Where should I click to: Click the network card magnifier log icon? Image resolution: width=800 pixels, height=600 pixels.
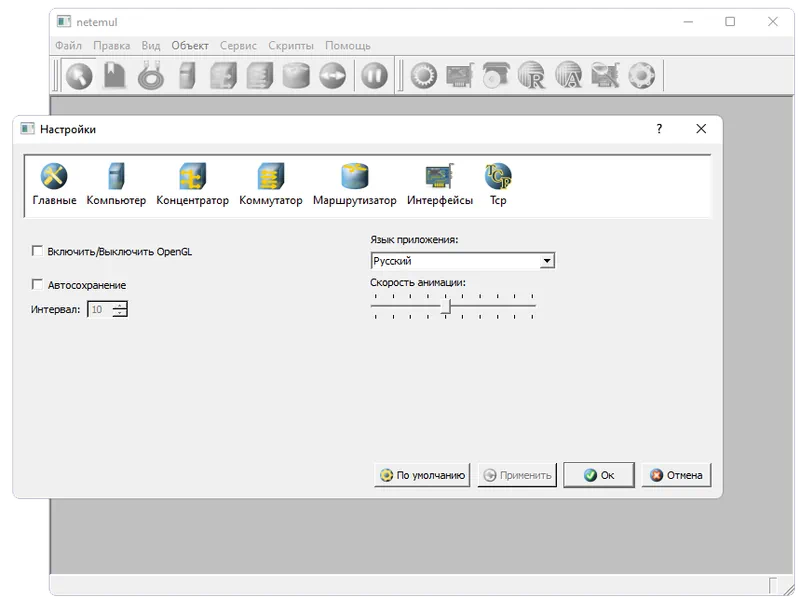pyautogui.click(x=605, y=76)
